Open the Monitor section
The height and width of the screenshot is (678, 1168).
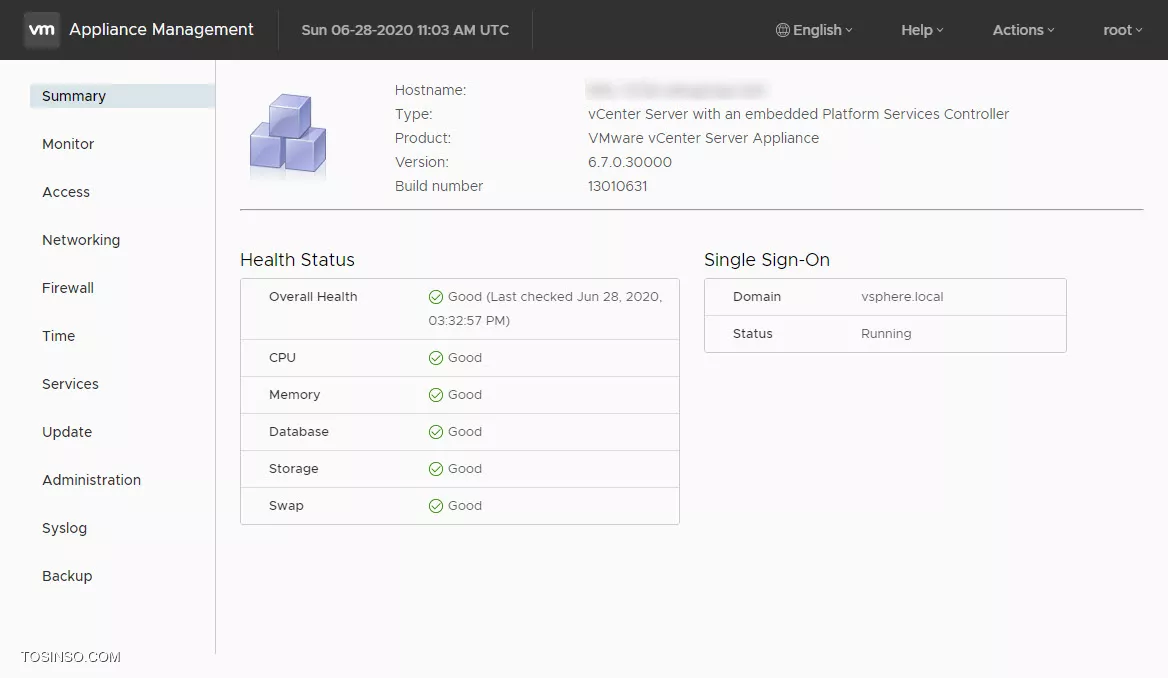click(x=68, y=144)
